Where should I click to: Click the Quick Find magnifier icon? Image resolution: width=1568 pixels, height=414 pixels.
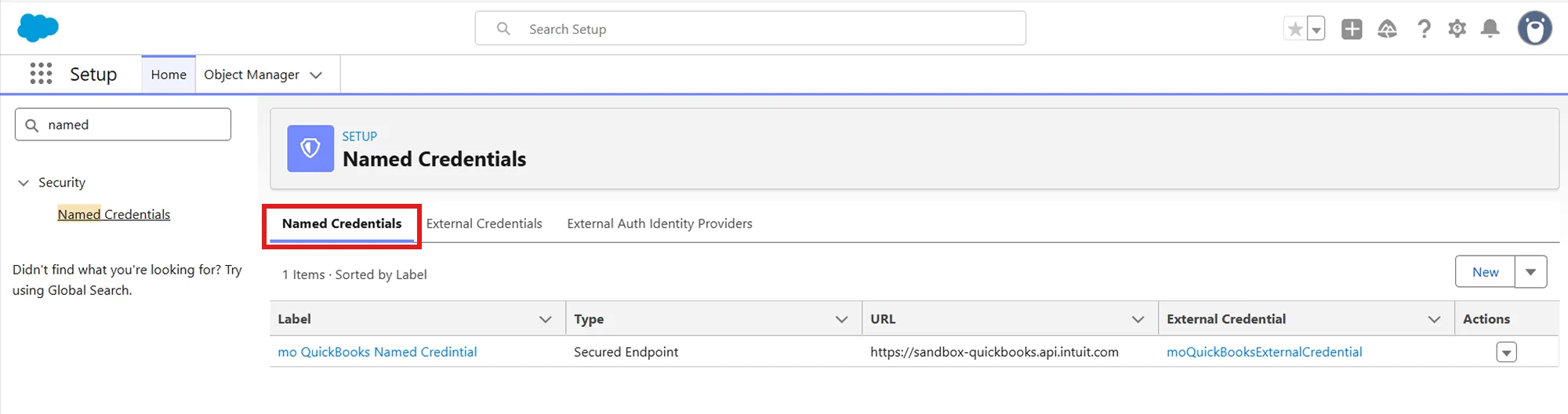32,125
